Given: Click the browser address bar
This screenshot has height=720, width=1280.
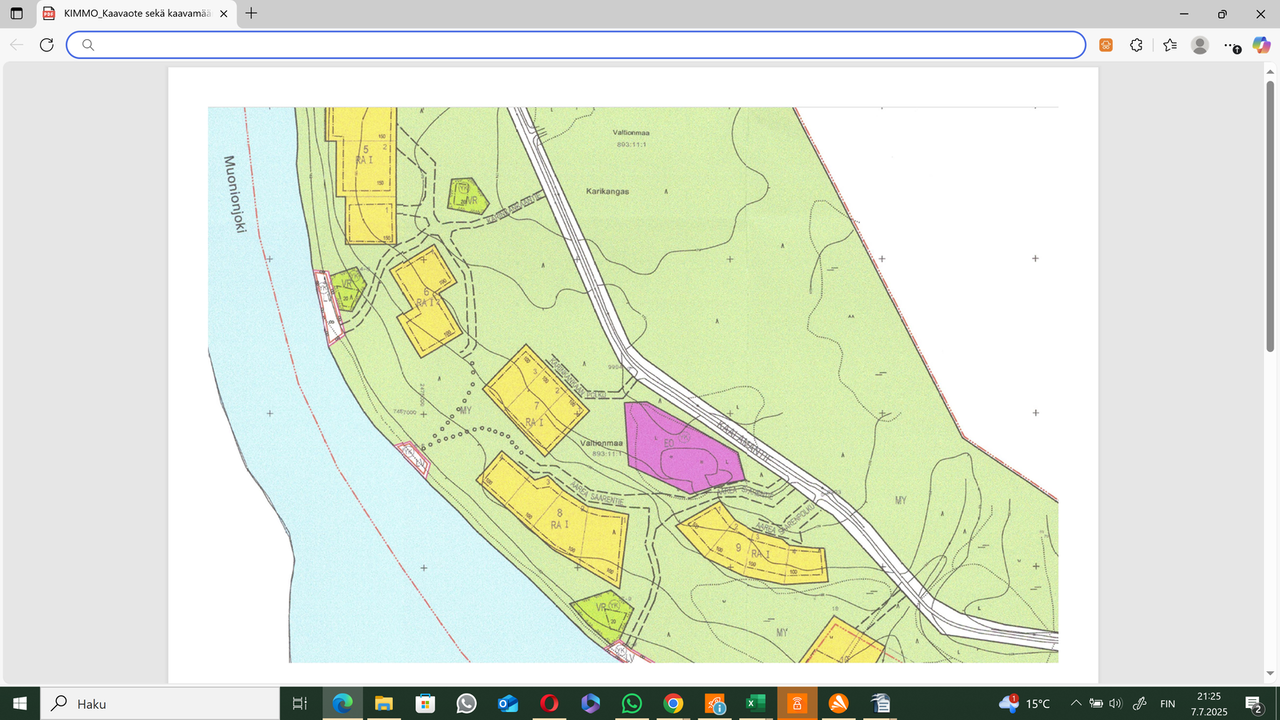Looking at the screenshot, I should coord(576,45).
